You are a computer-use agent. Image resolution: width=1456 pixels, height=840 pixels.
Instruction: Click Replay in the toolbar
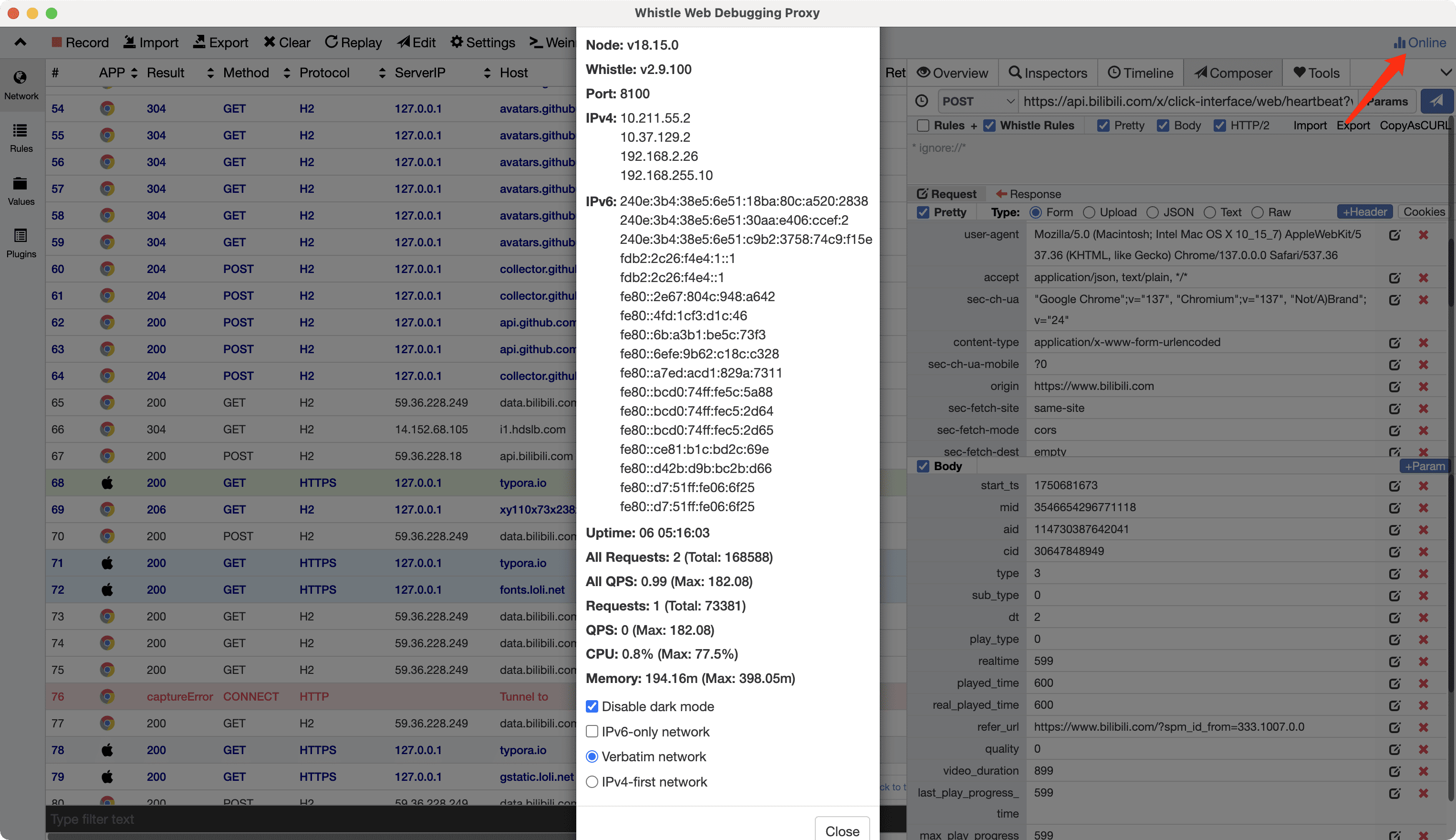[x=354, y=42]
